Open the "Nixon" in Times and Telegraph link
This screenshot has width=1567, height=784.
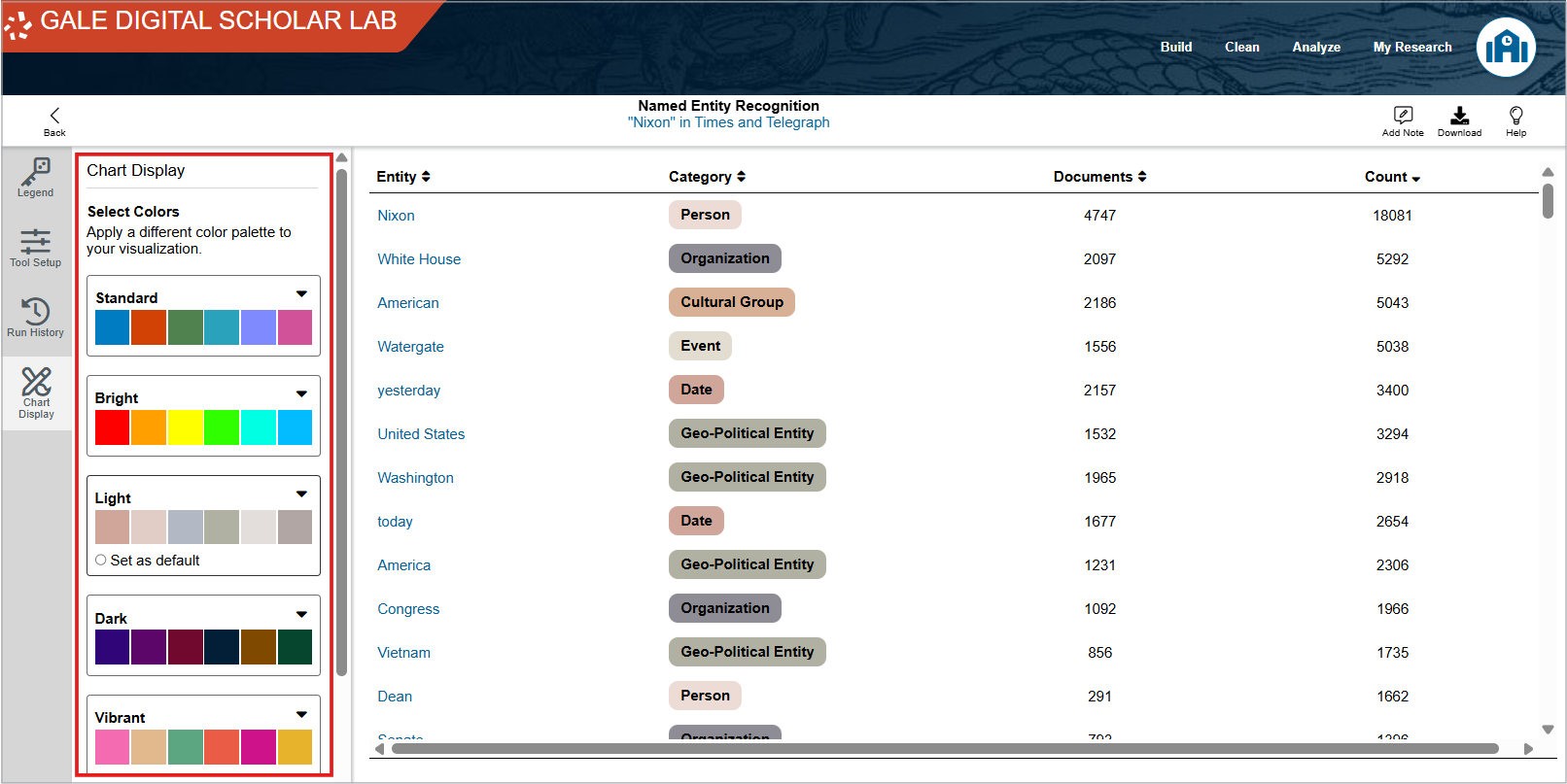[x=728, y=122]
